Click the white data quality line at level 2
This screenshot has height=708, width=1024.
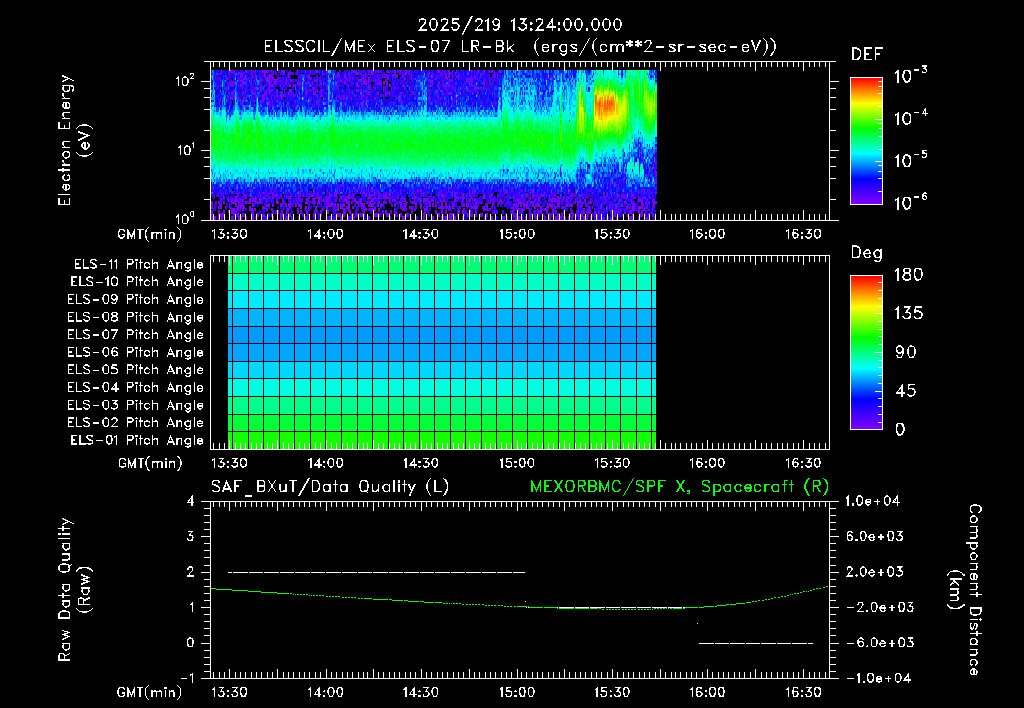point(376,572)
